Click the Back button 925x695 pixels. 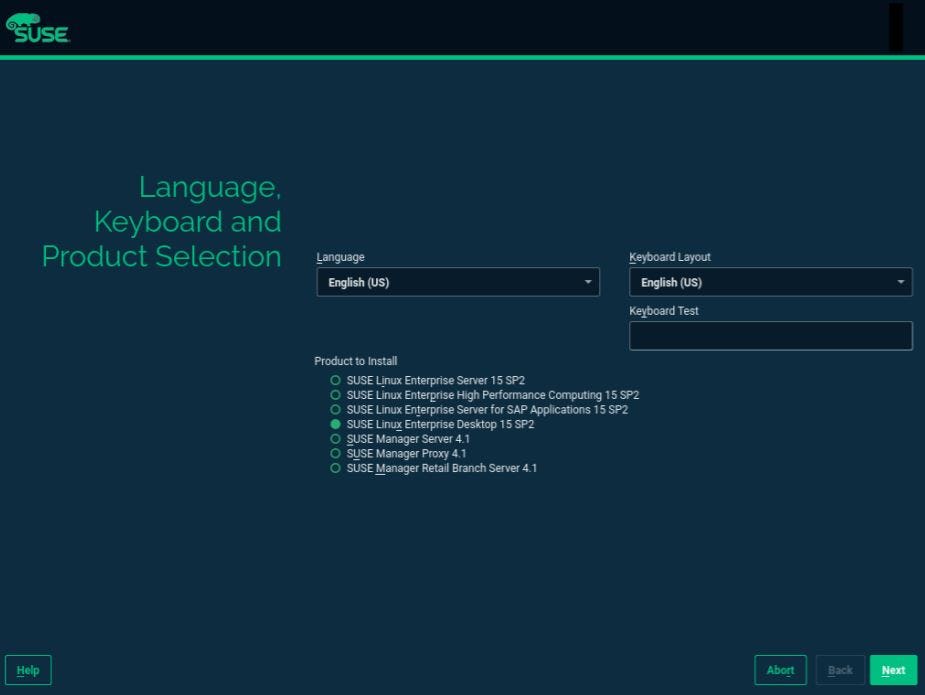pos(839,670)
